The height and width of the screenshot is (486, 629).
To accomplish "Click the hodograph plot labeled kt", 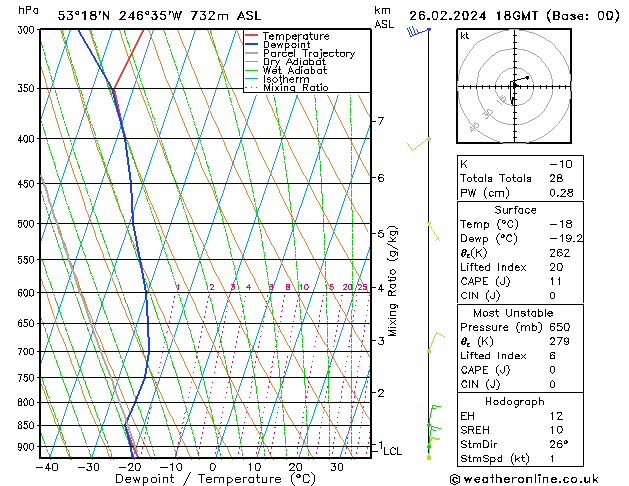I will [x=514, y=86].
